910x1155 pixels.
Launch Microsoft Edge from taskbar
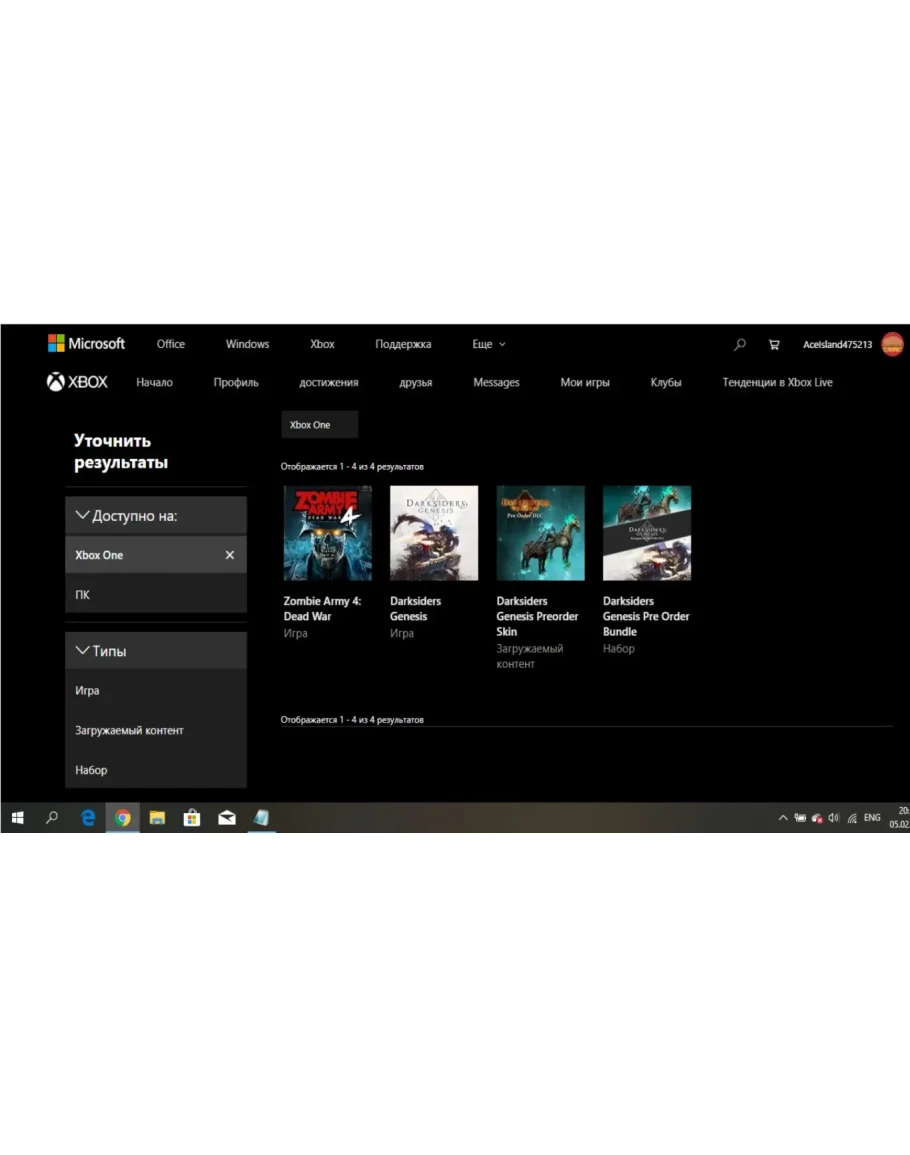88,818
